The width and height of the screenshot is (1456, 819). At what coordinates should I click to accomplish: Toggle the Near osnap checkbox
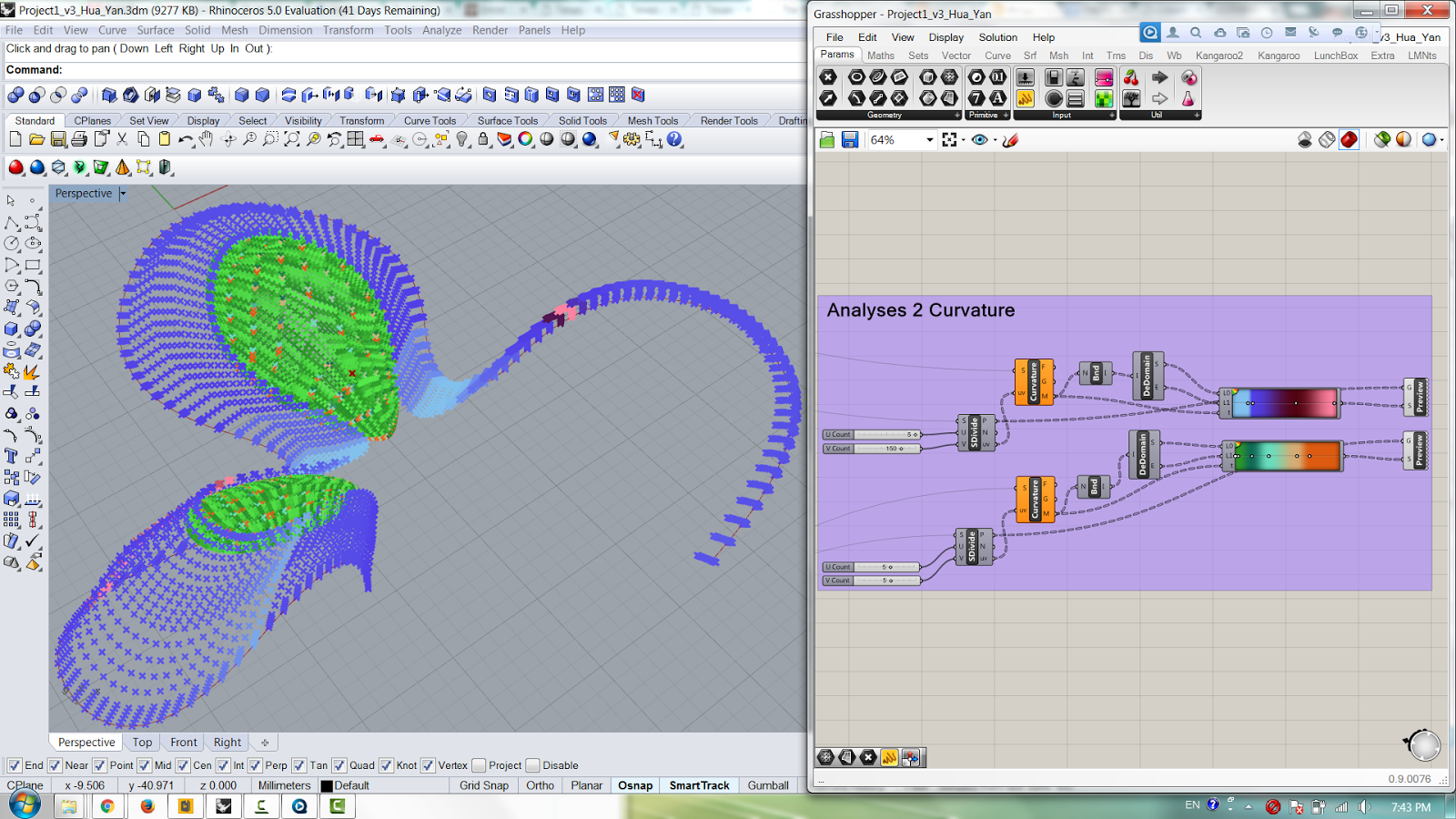55,765
